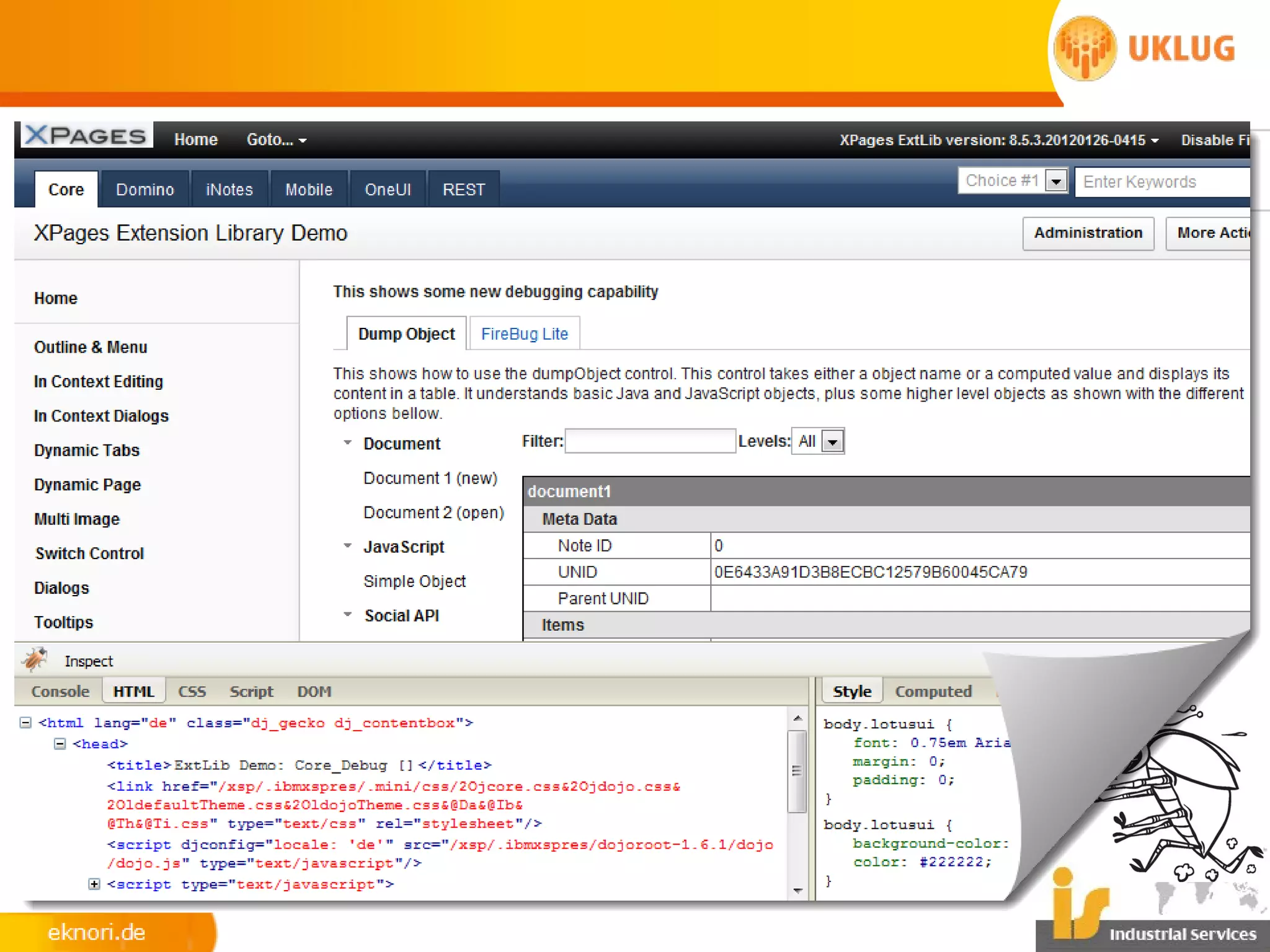This screenshot has height=952, width=1270.
Task: Switch to the FireBug Lite tab
Action: click(524, 334)
